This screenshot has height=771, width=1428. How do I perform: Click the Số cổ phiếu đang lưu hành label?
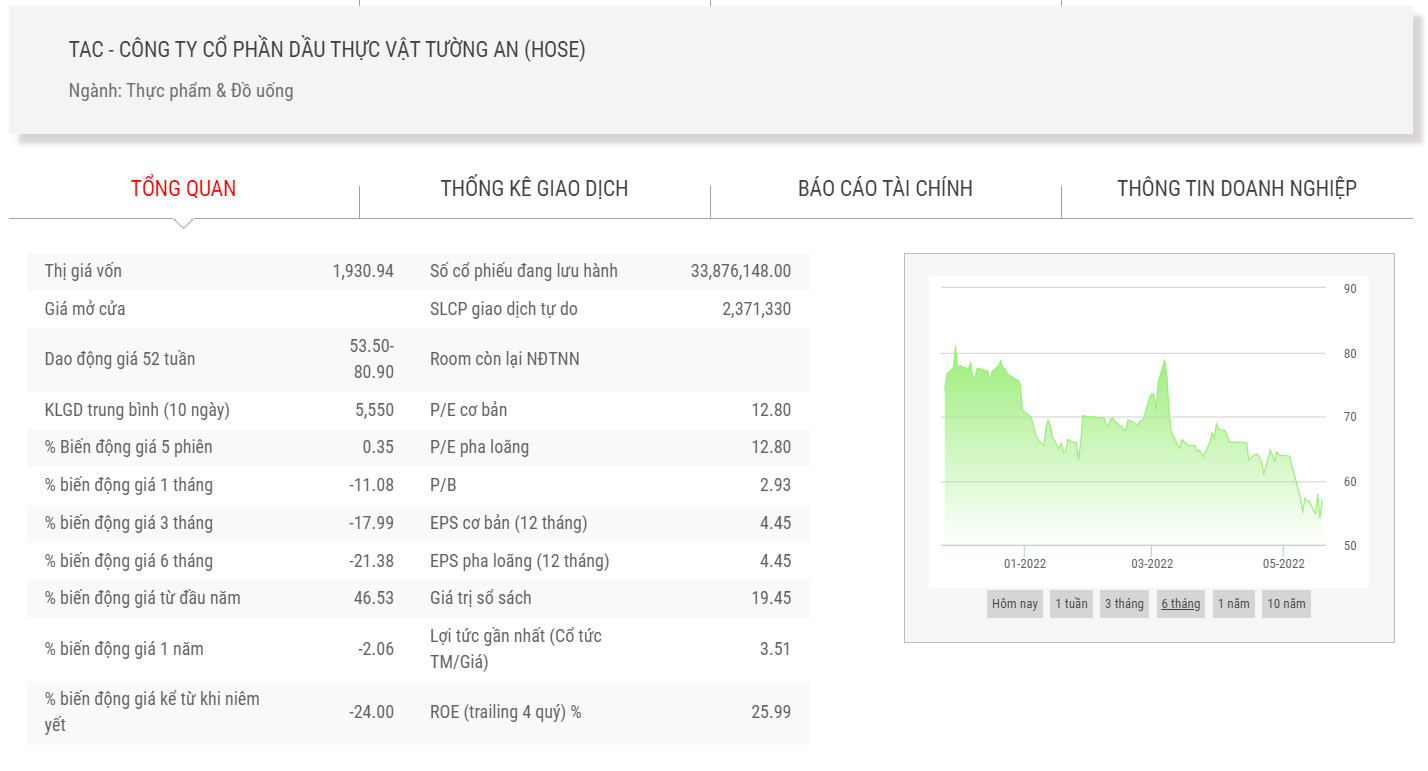524,271
